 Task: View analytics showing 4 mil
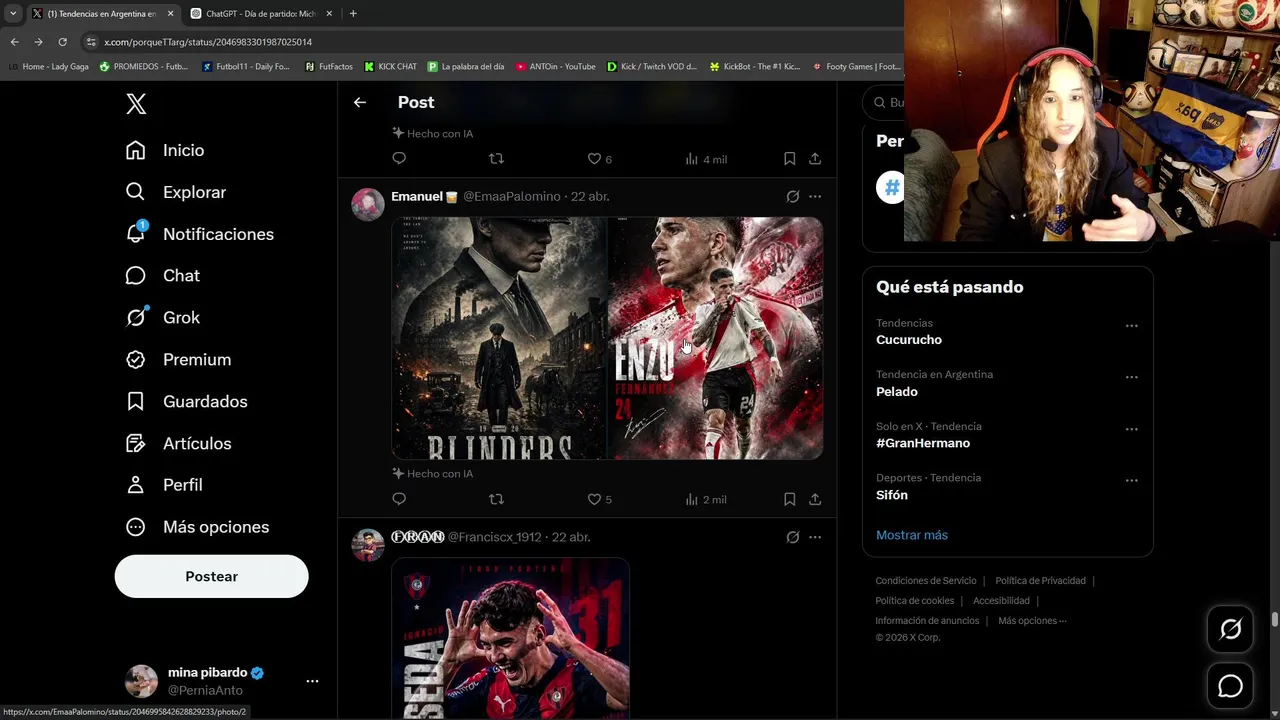click(706, 159)
